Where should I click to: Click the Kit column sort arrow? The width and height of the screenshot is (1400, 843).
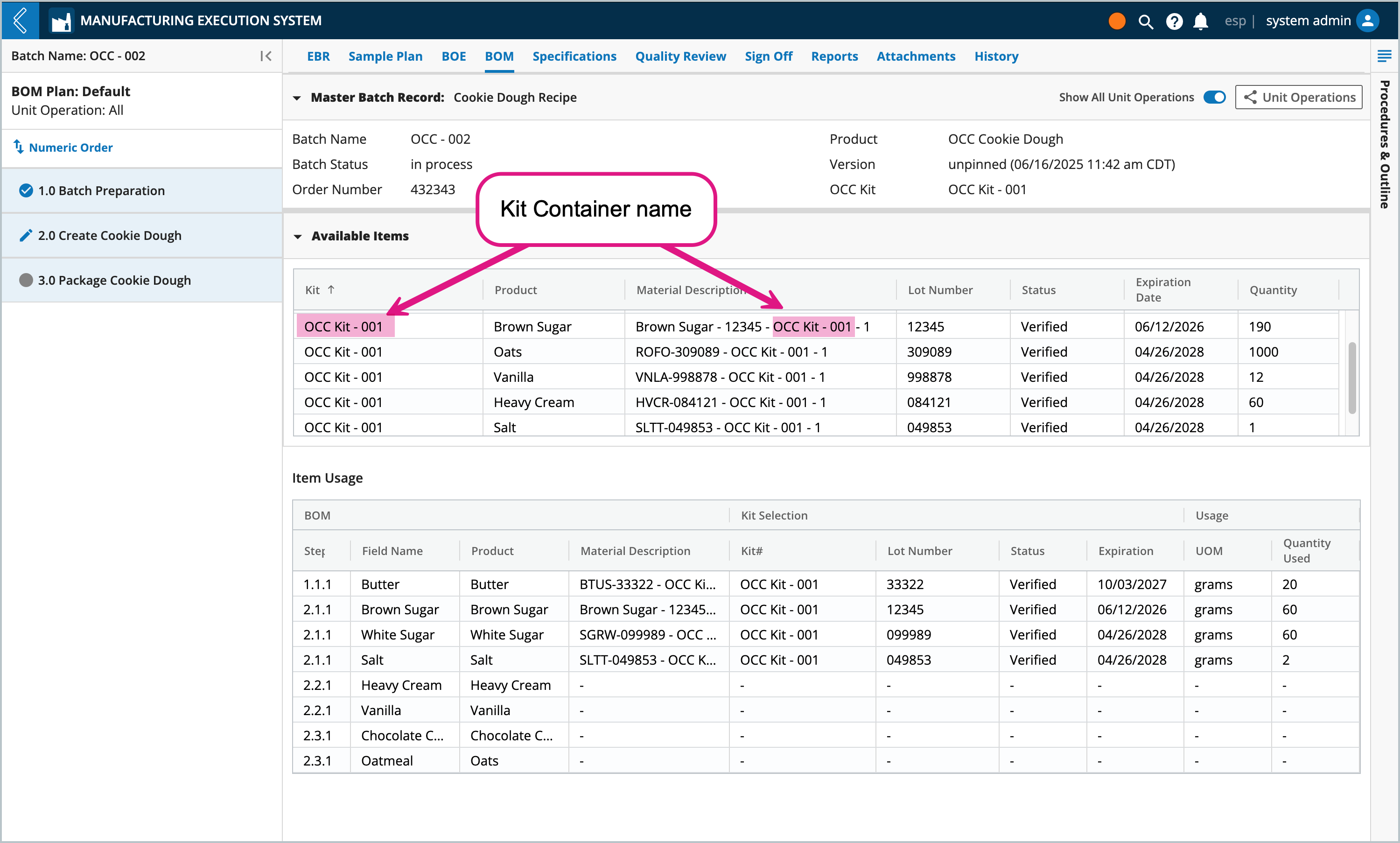pyautogui.click(x=331, y=290)
